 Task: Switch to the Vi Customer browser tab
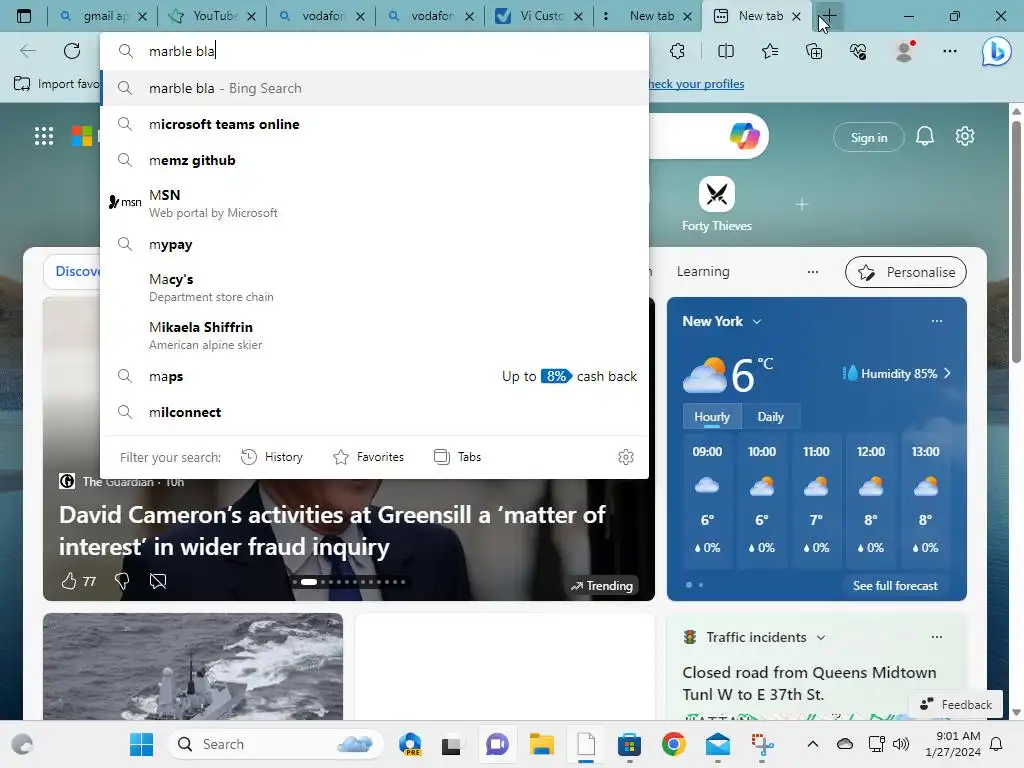click(539, 16)
